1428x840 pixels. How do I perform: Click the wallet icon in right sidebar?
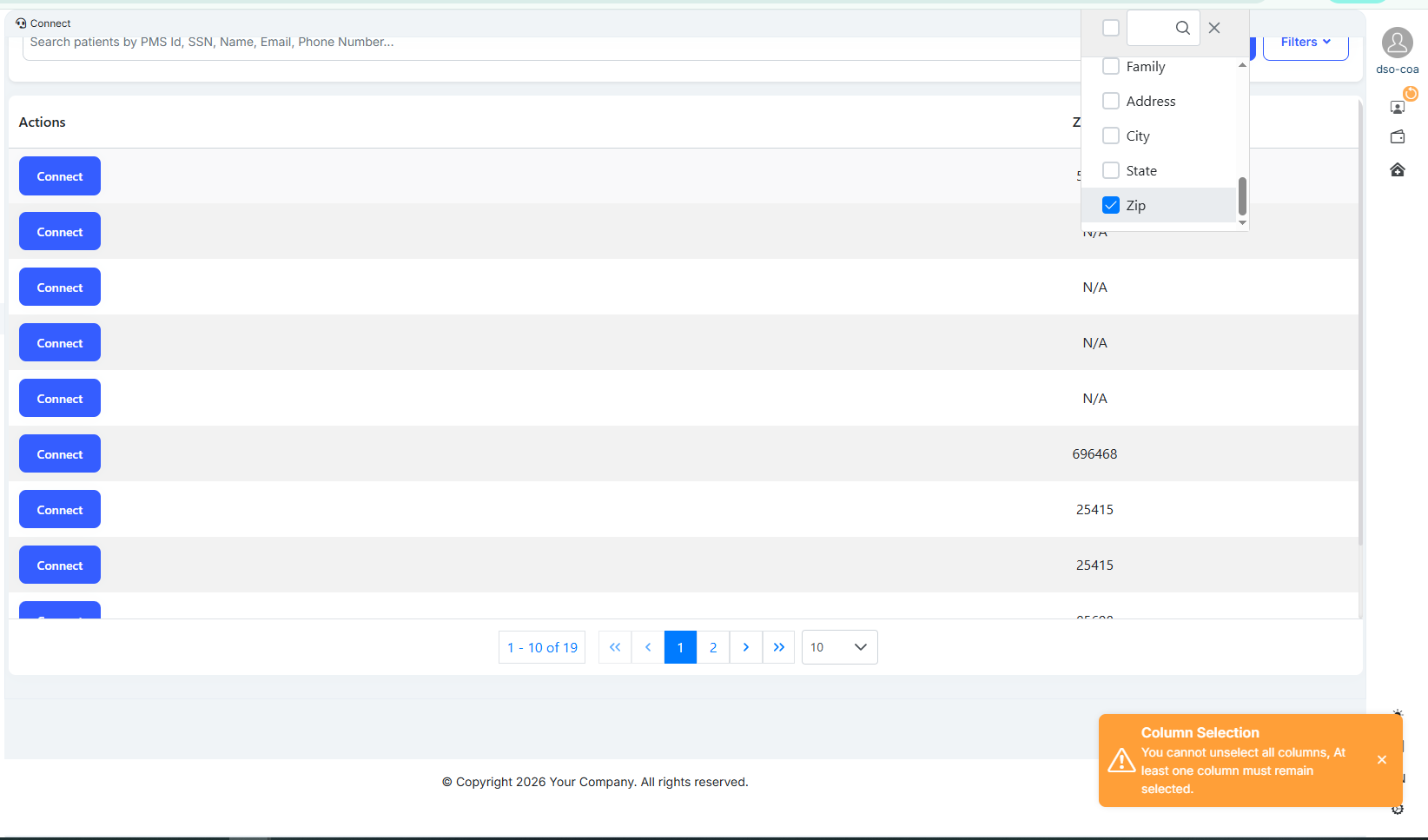(1397, 137)
